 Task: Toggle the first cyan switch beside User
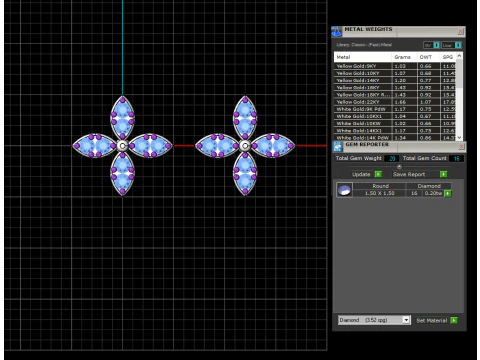(x=436, y=45)
